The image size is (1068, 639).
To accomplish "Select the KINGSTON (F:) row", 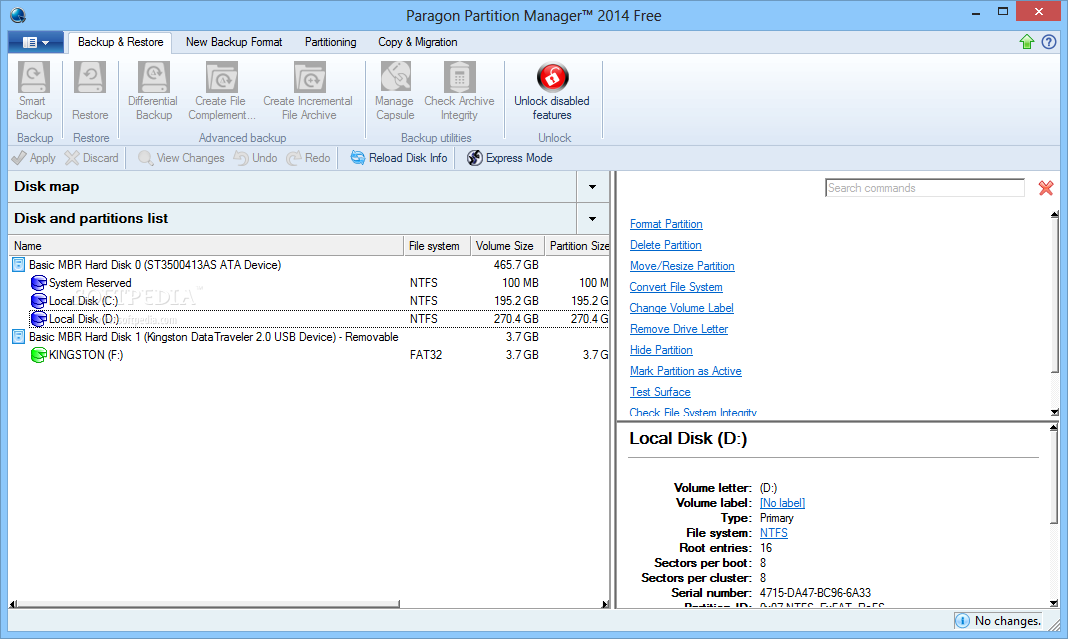I will point(309,355).
